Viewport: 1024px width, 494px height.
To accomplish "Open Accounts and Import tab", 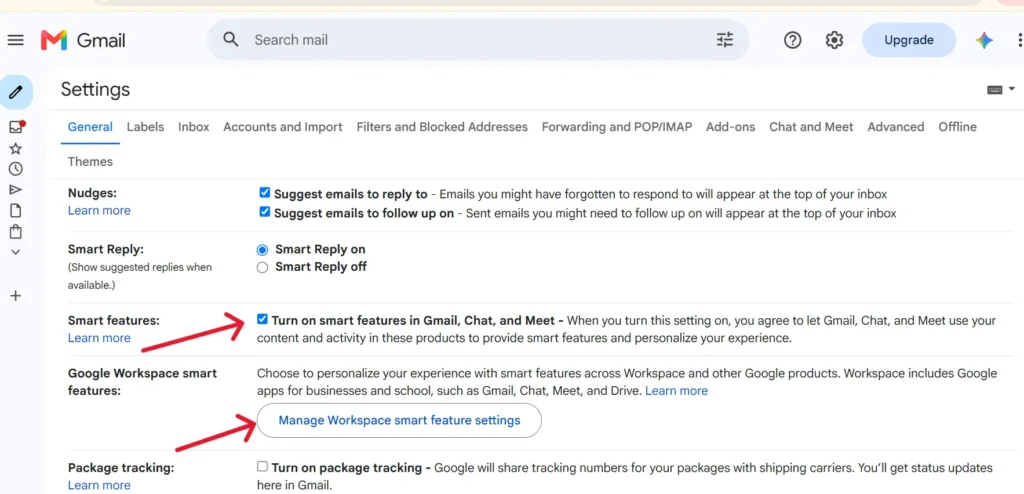I will (283, 127).
